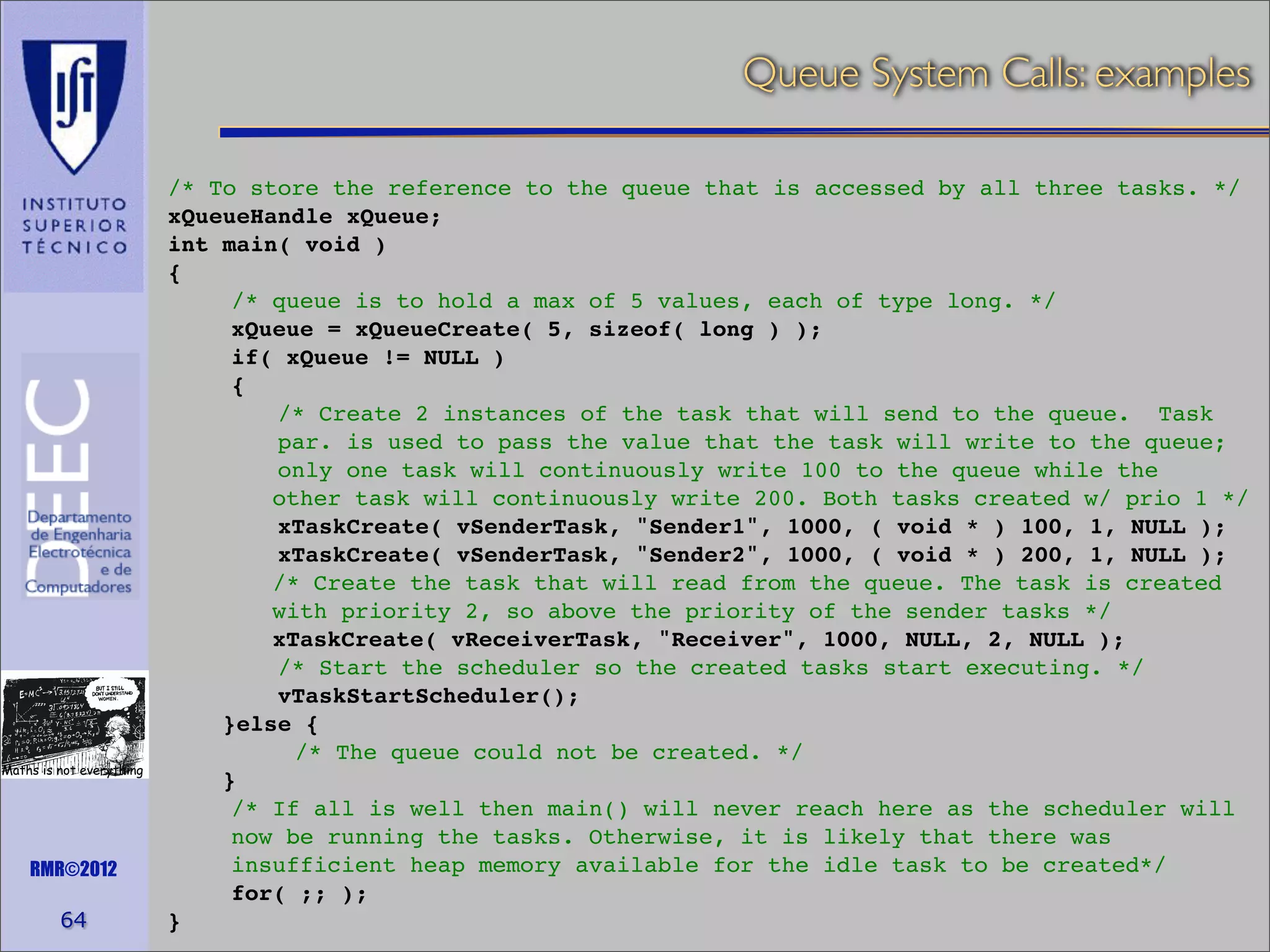Click the xTaskCreate vReceiverTask line
This screenshot has width=1270, height=952.
[x=698, y=640]
